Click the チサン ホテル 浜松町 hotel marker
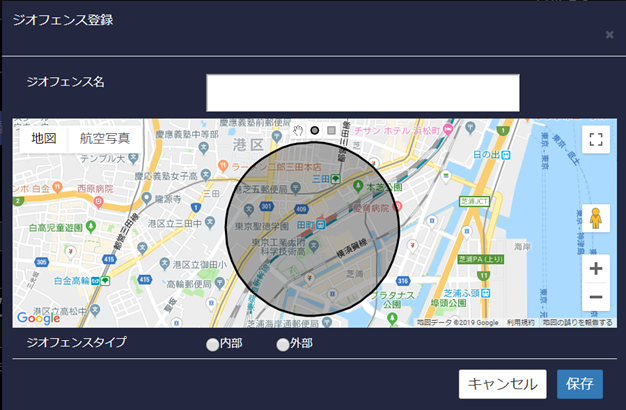The height and width of the screenshot is (410, 626). point(449,129)
